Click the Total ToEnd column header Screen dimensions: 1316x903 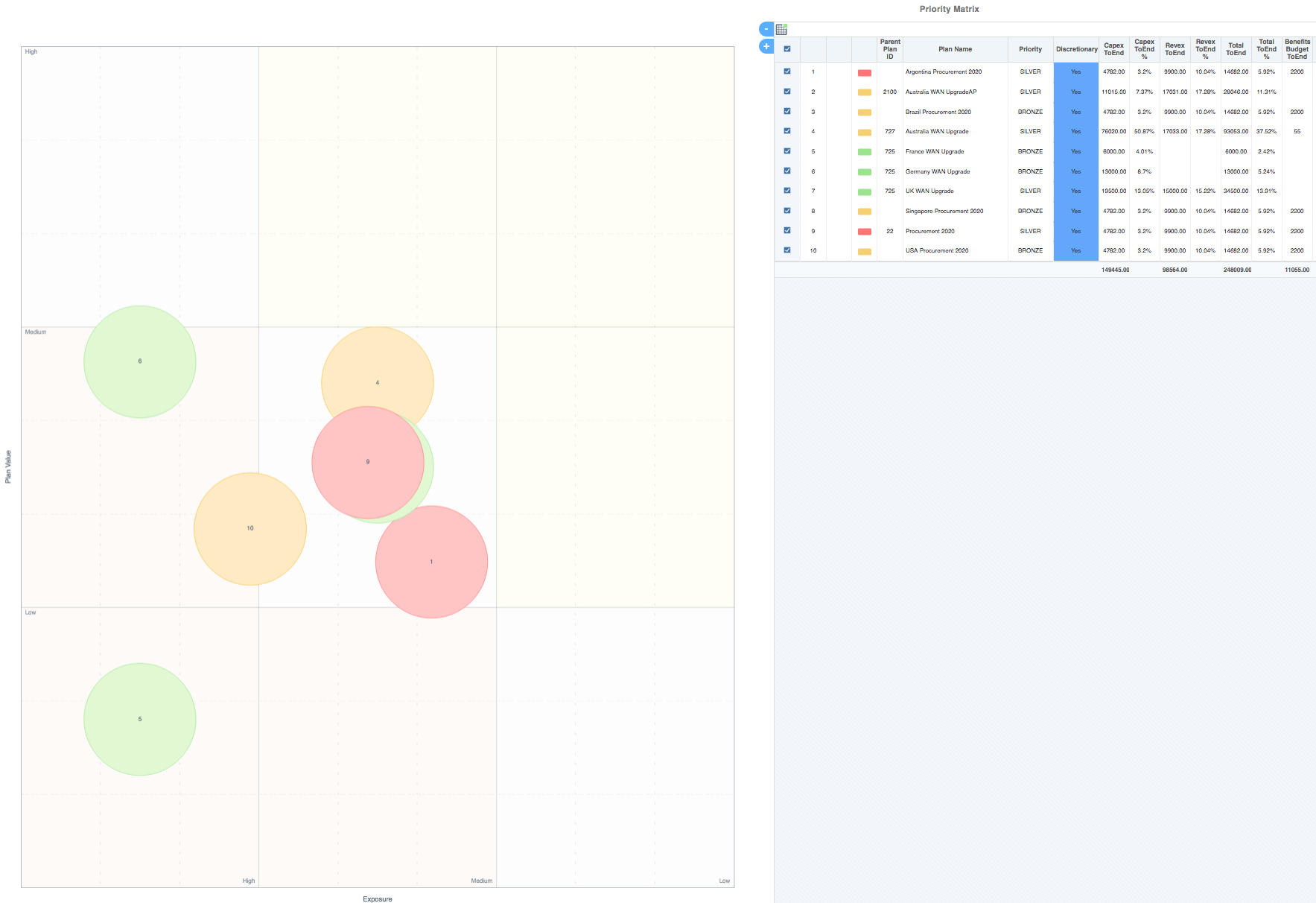1236,49
